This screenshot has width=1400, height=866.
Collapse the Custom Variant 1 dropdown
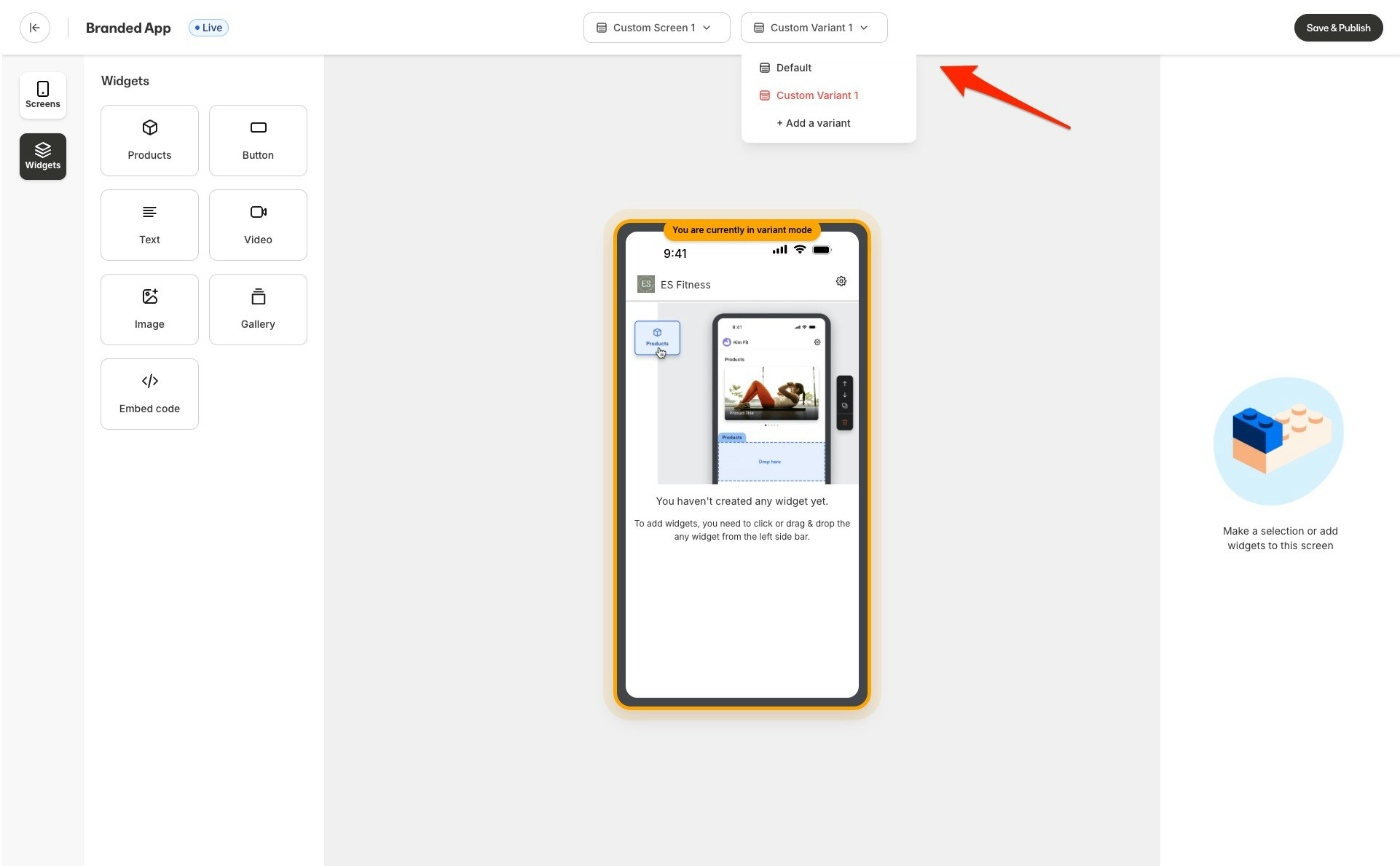coord(814,28)
